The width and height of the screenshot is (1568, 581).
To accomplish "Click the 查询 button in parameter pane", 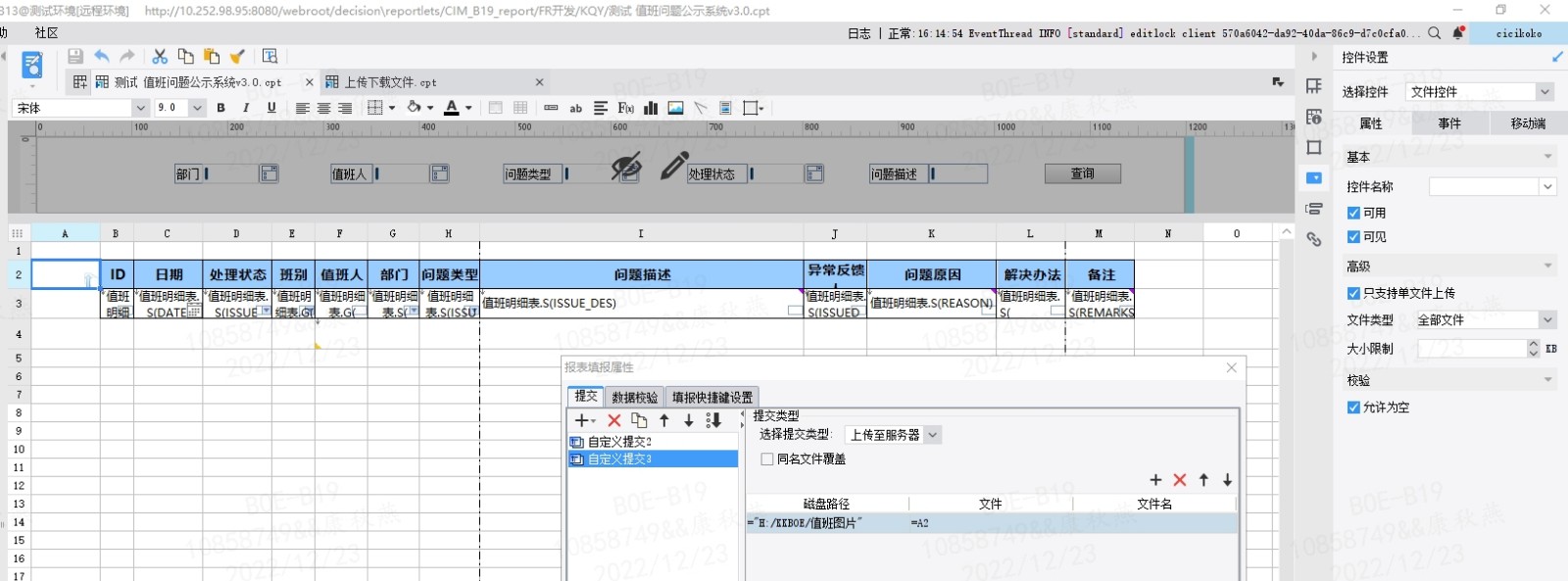I will click(1082, 173).
